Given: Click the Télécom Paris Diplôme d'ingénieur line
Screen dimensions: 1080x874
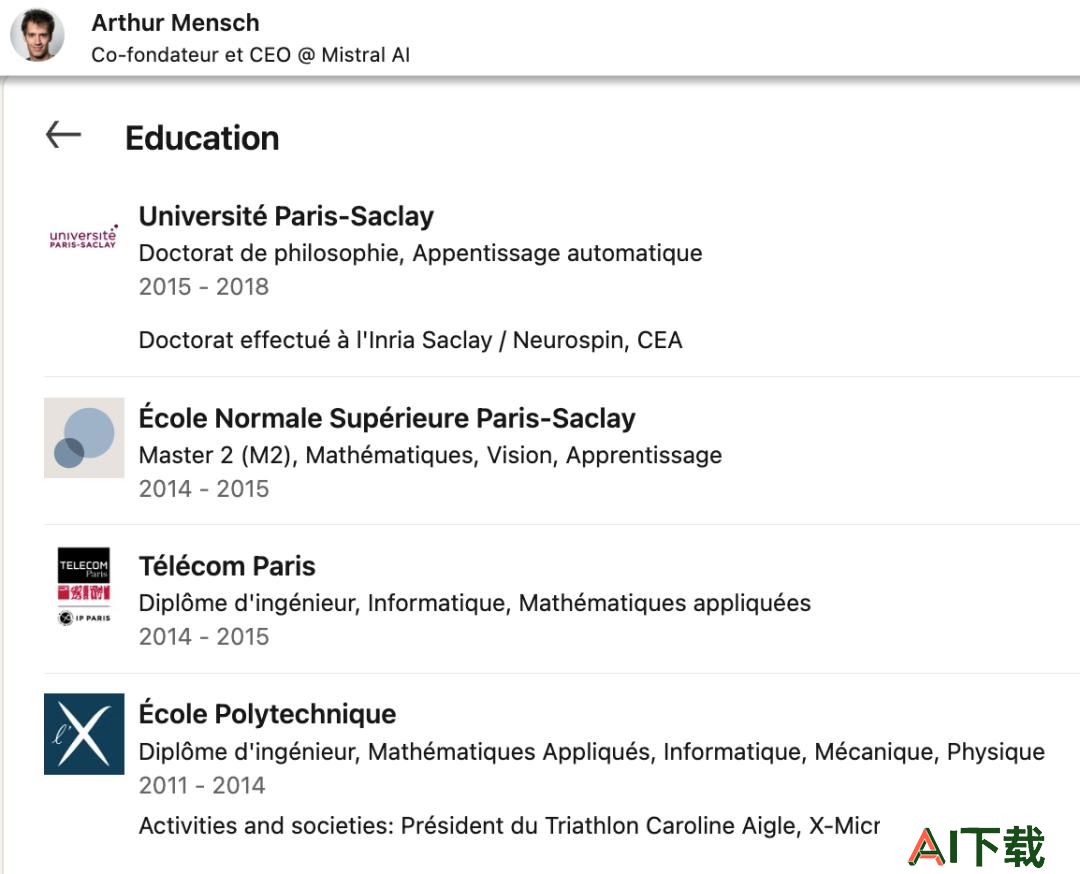Looking at the screenshot, I should click(475, 603).
